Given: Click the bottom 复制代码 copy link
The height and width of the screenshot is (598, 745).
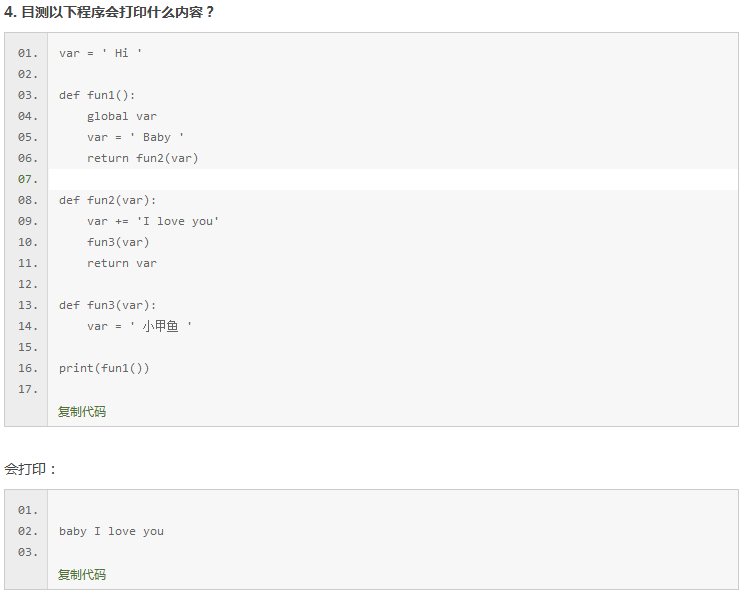Looking at the screenshot, I should tap(82, 574).
